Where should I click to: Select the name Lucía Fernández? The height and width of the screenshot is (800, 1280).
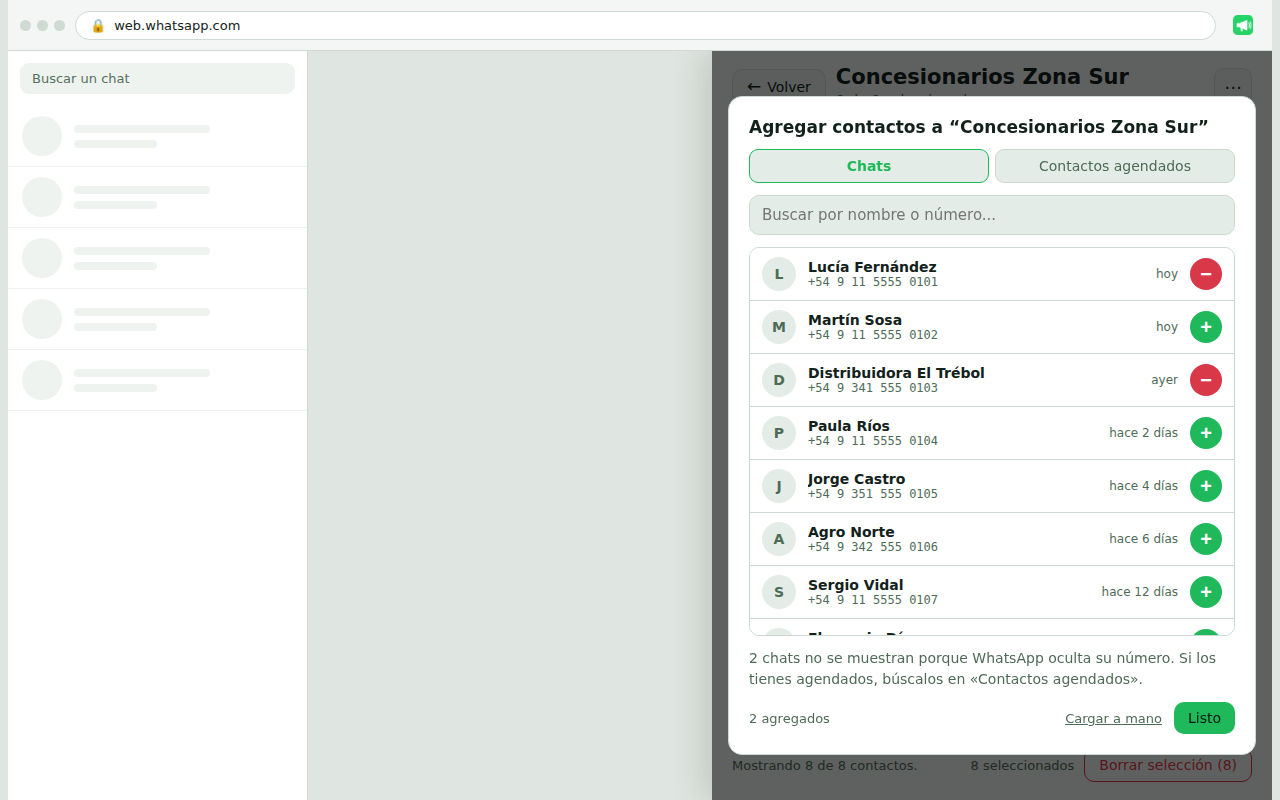(872, 267)
